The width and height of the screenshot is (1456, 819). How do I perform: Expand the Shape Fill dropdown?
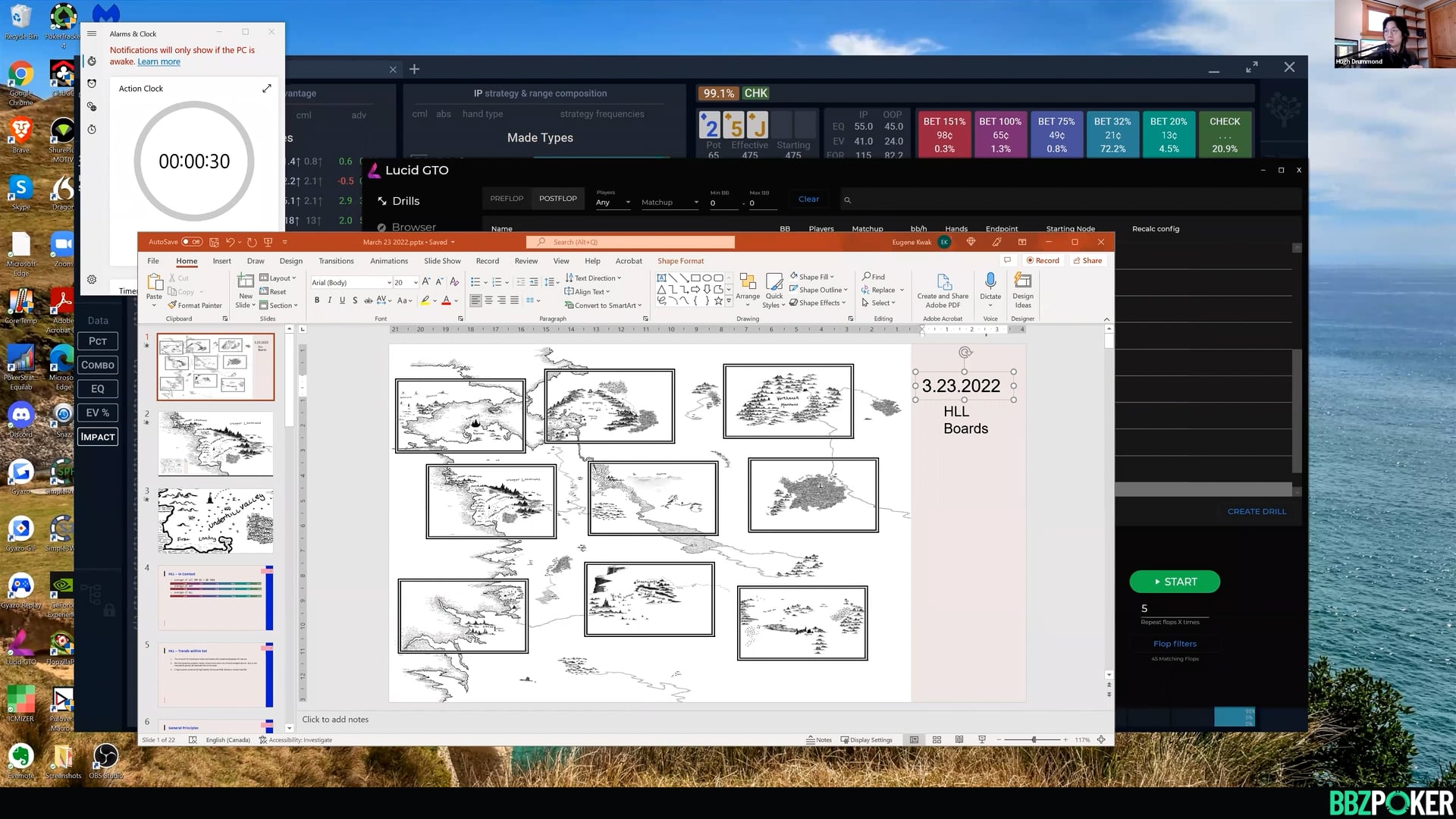(832, 277)
